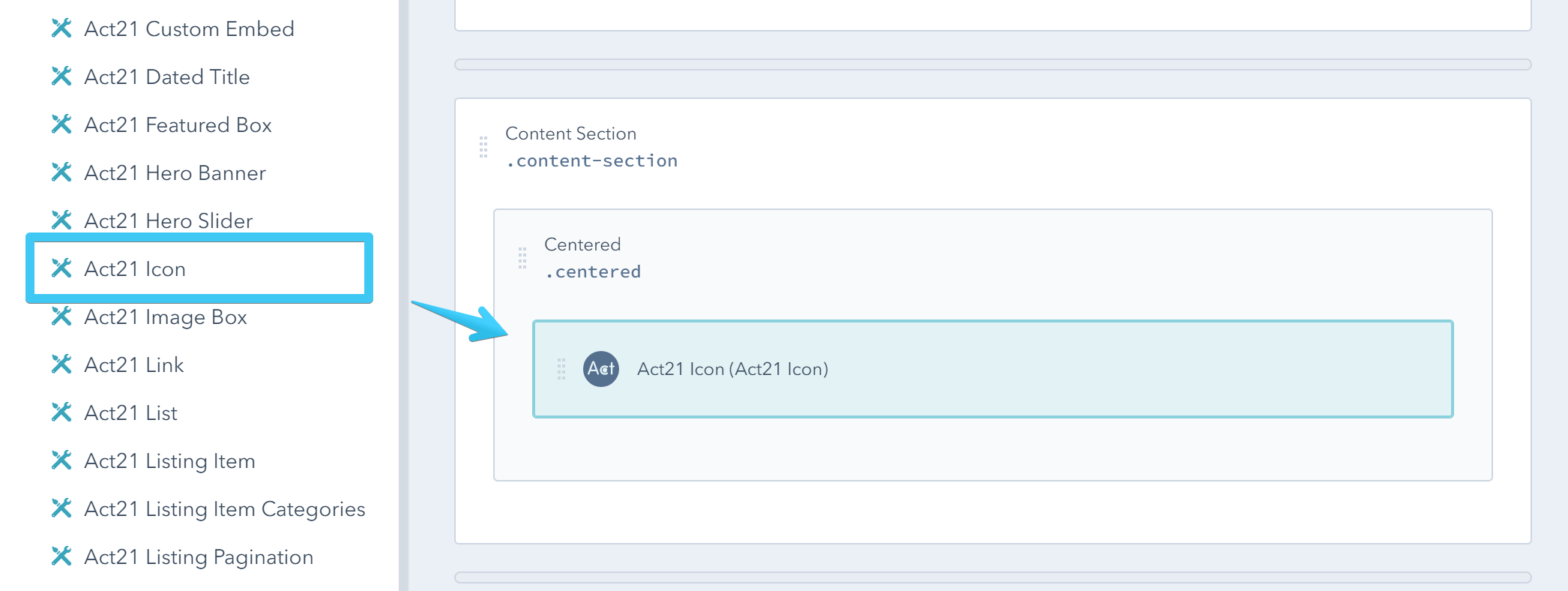Image resolution: width=1568 pixels, height=591 pixels.
Task: Click the drag handle of Act21 Icon row
Action: click(562, 368)
